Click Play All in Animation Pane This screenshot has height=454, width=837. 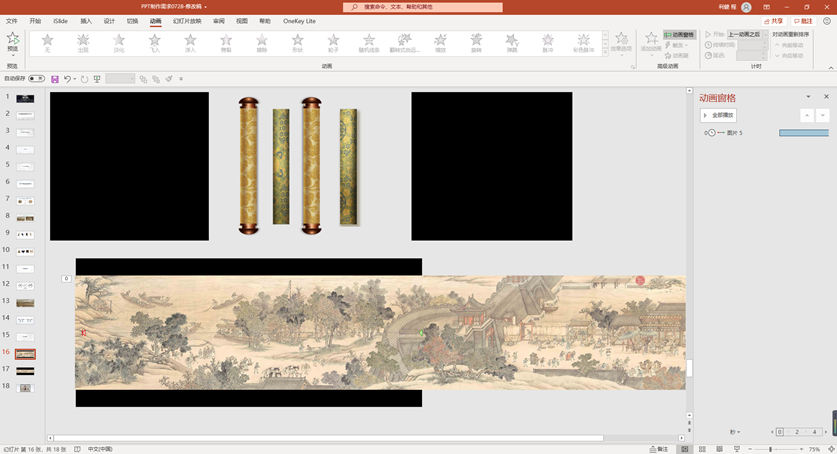click(x=718, y=115)
